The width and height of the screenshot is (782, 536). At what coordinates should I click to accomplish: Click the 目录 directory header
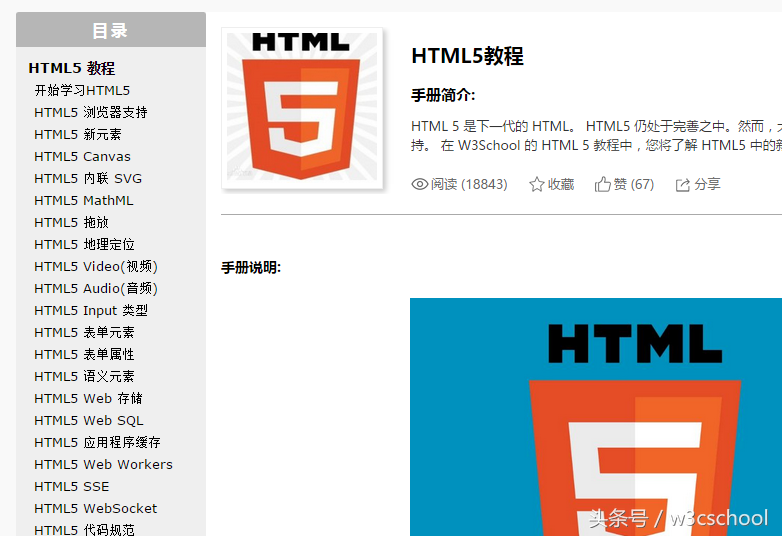(x=110, y=30)
